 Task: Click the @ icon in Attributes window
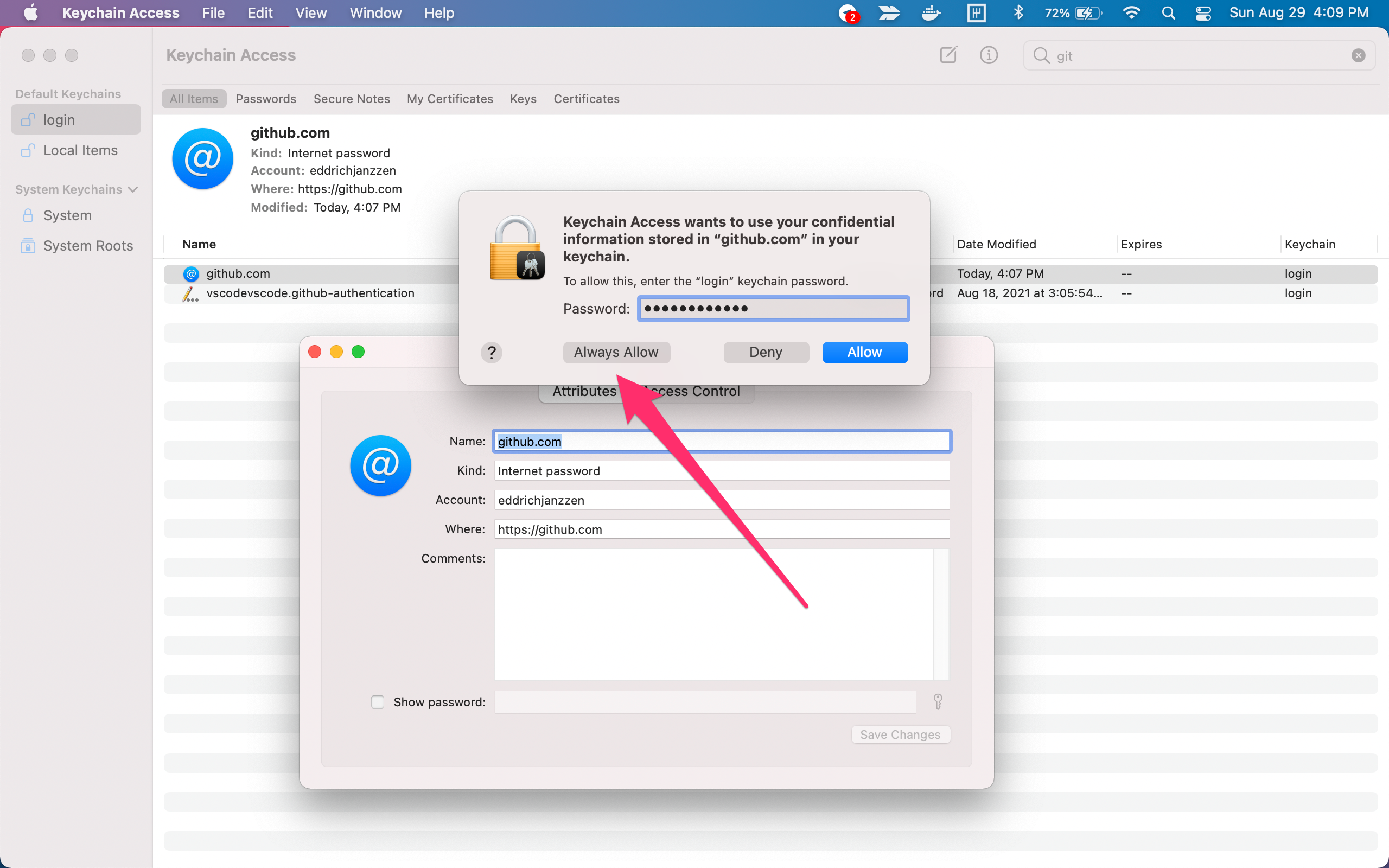[380, 465]
